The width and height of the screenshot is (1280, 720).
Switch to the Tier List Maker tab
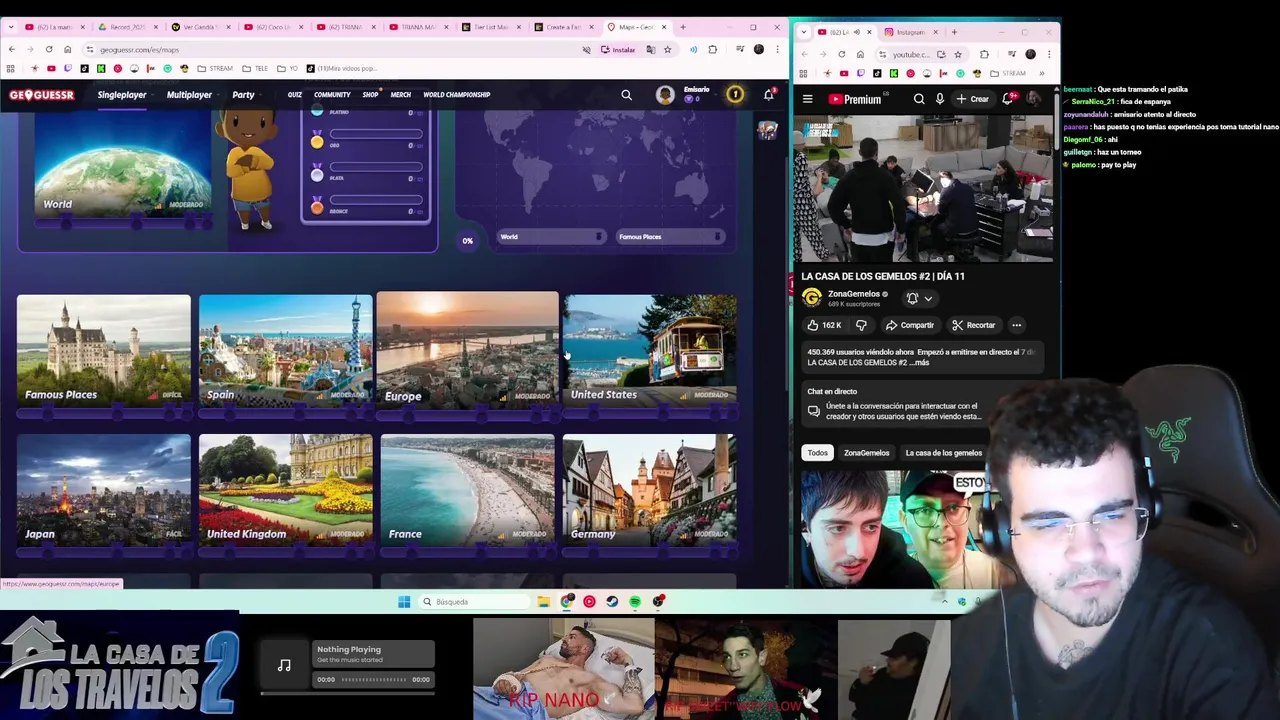pos(493,27)
